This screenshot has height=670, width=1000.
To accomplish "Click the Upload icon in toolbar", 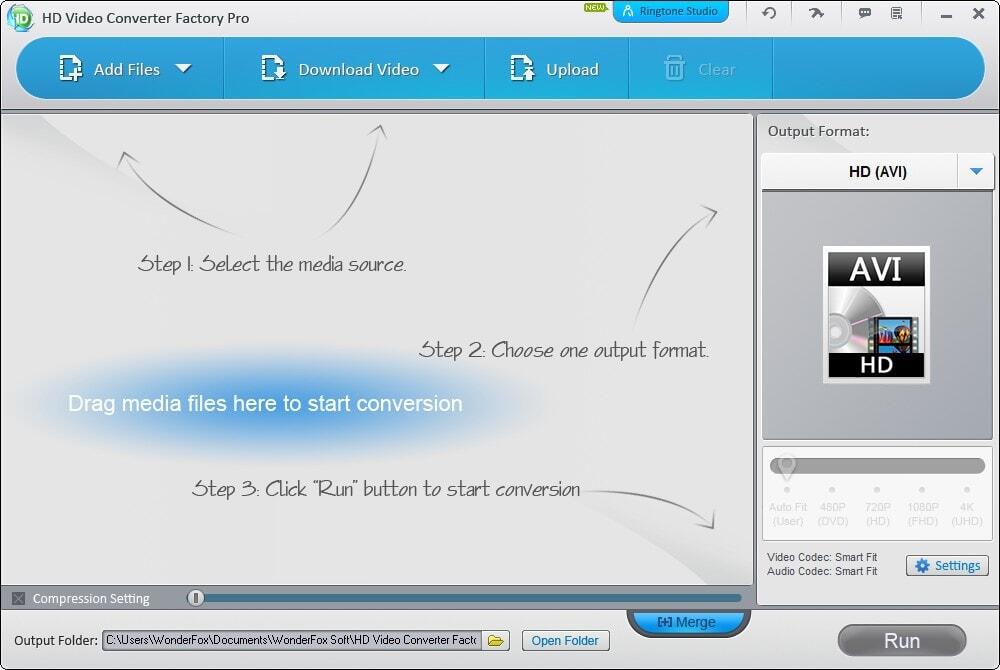I will (x=522, y=69).
